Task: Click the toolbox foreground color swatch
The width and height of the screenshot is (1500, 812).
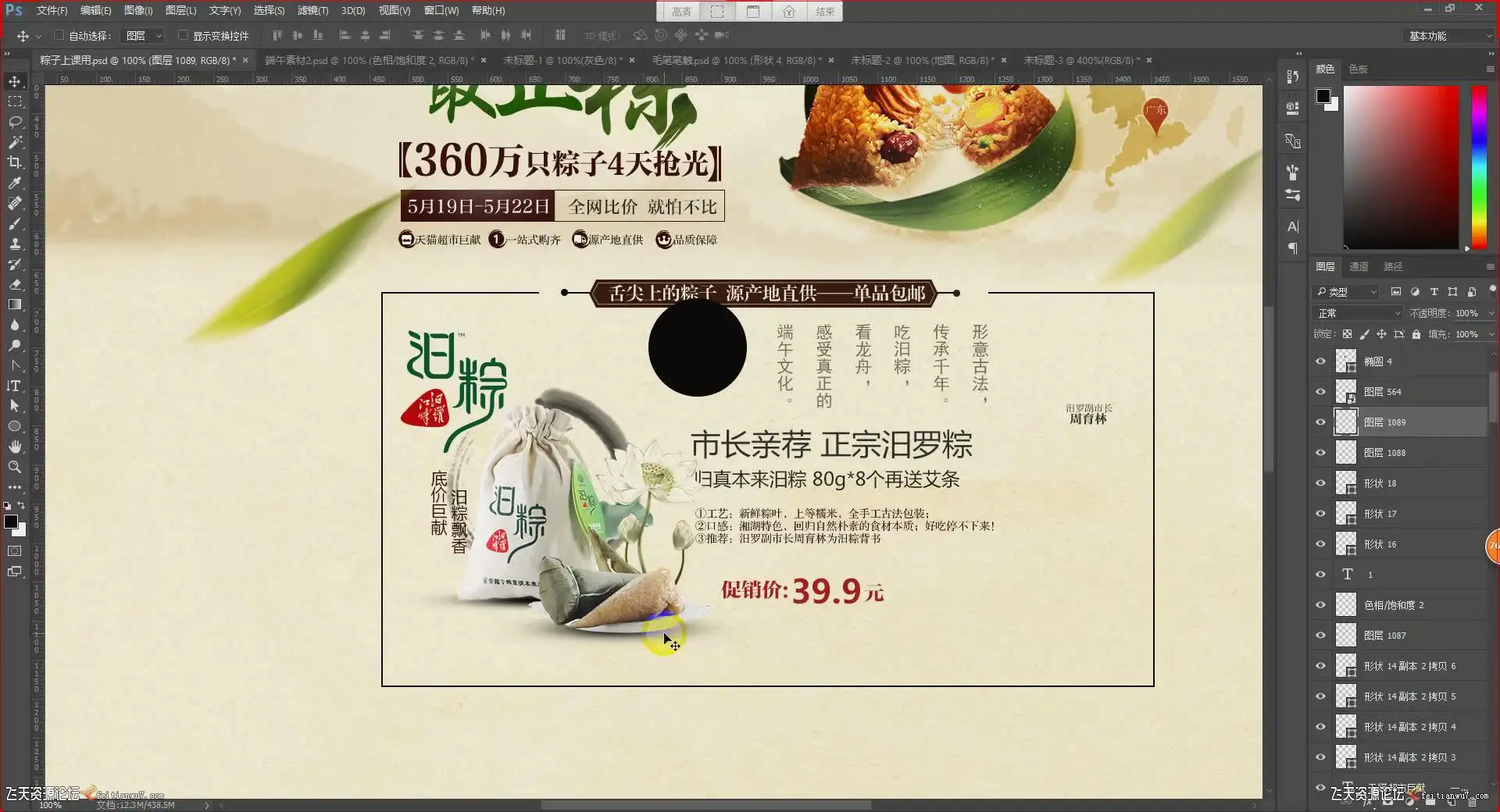Action: pyautogui.click(x=11, y=522)
